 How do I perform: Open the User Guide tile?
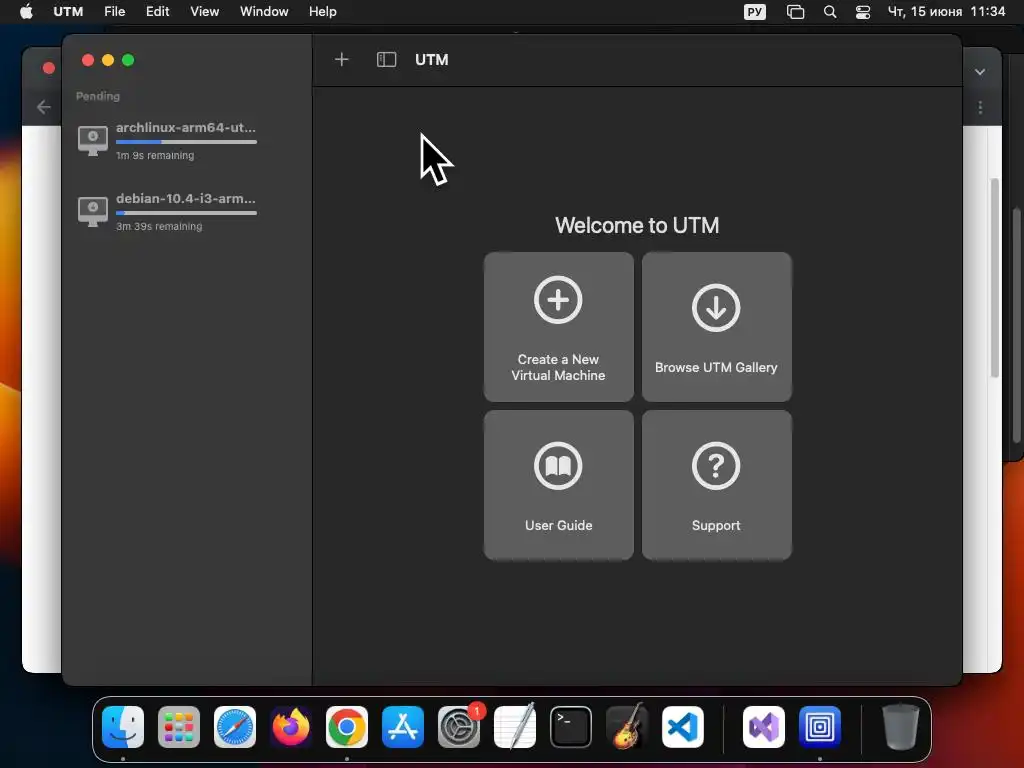coord(558,485)
